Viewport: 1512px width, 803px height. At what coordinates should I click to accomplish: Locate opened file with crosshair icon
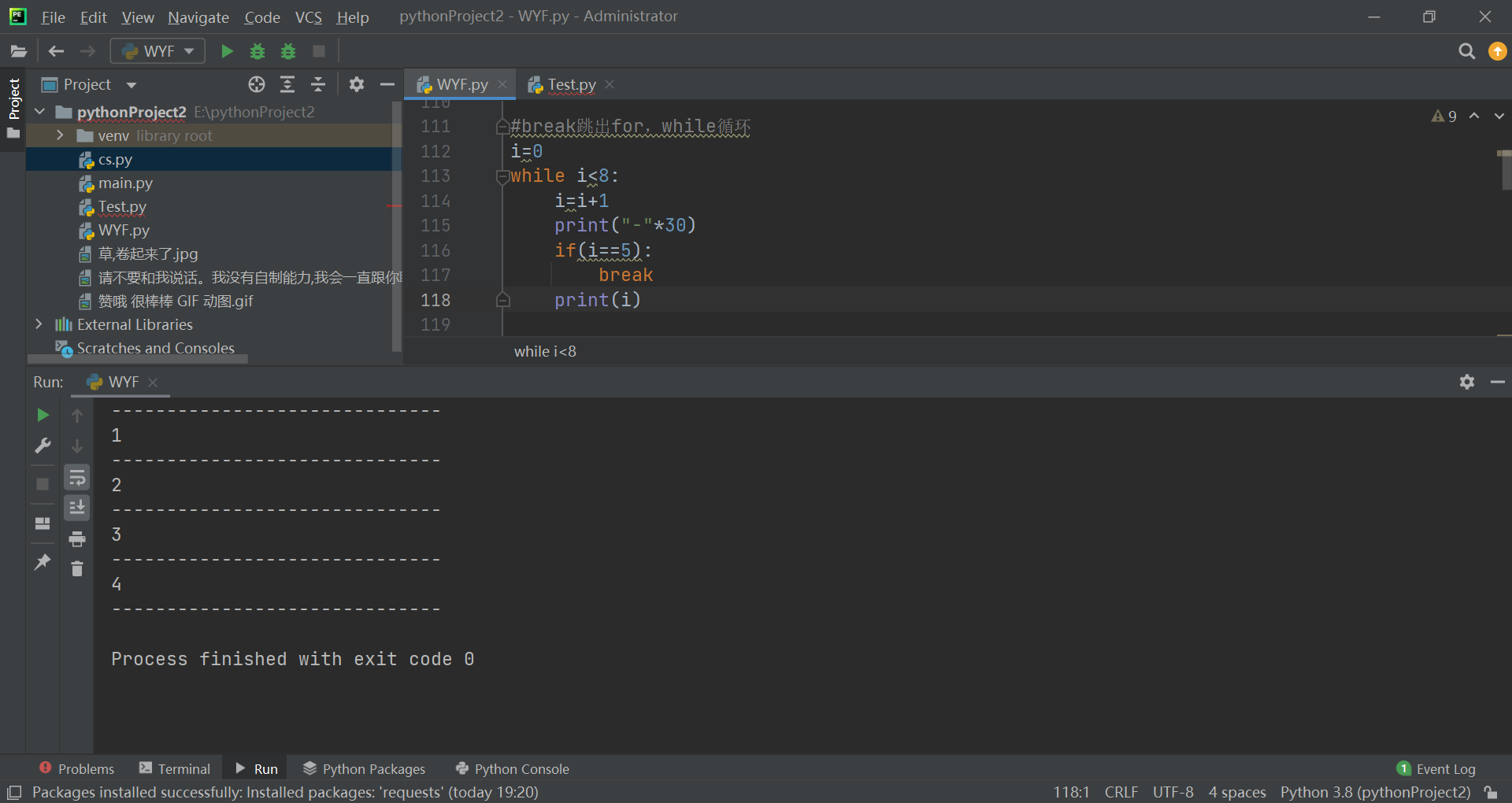257,84
